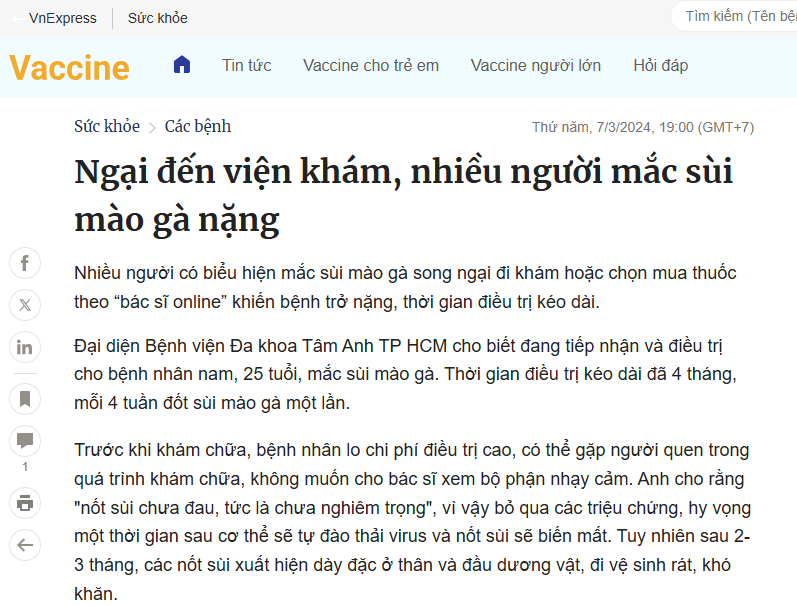Print the article using printer icon
Screen dimensions: 797x606
[x=25, y=502]
